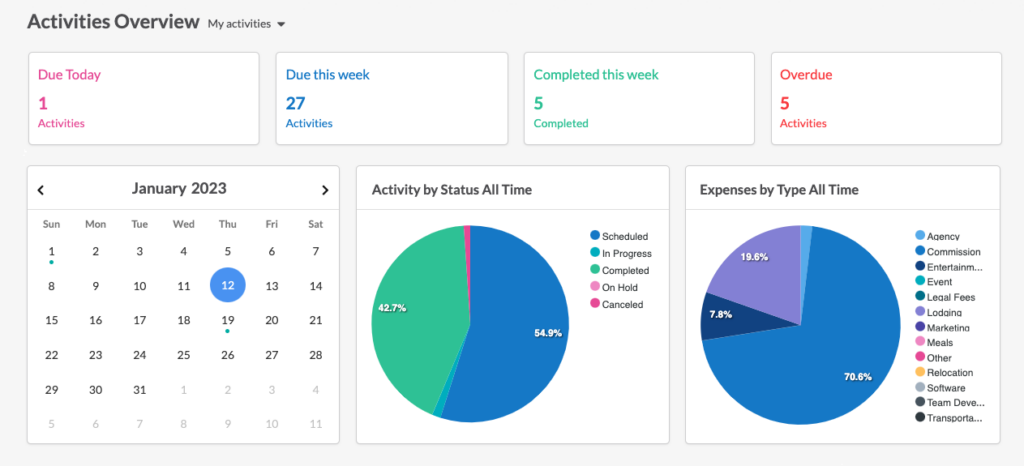This screenshot has width=1024, height=466.
Task: Click the Agency legend marker
Action: click(920, 236)
